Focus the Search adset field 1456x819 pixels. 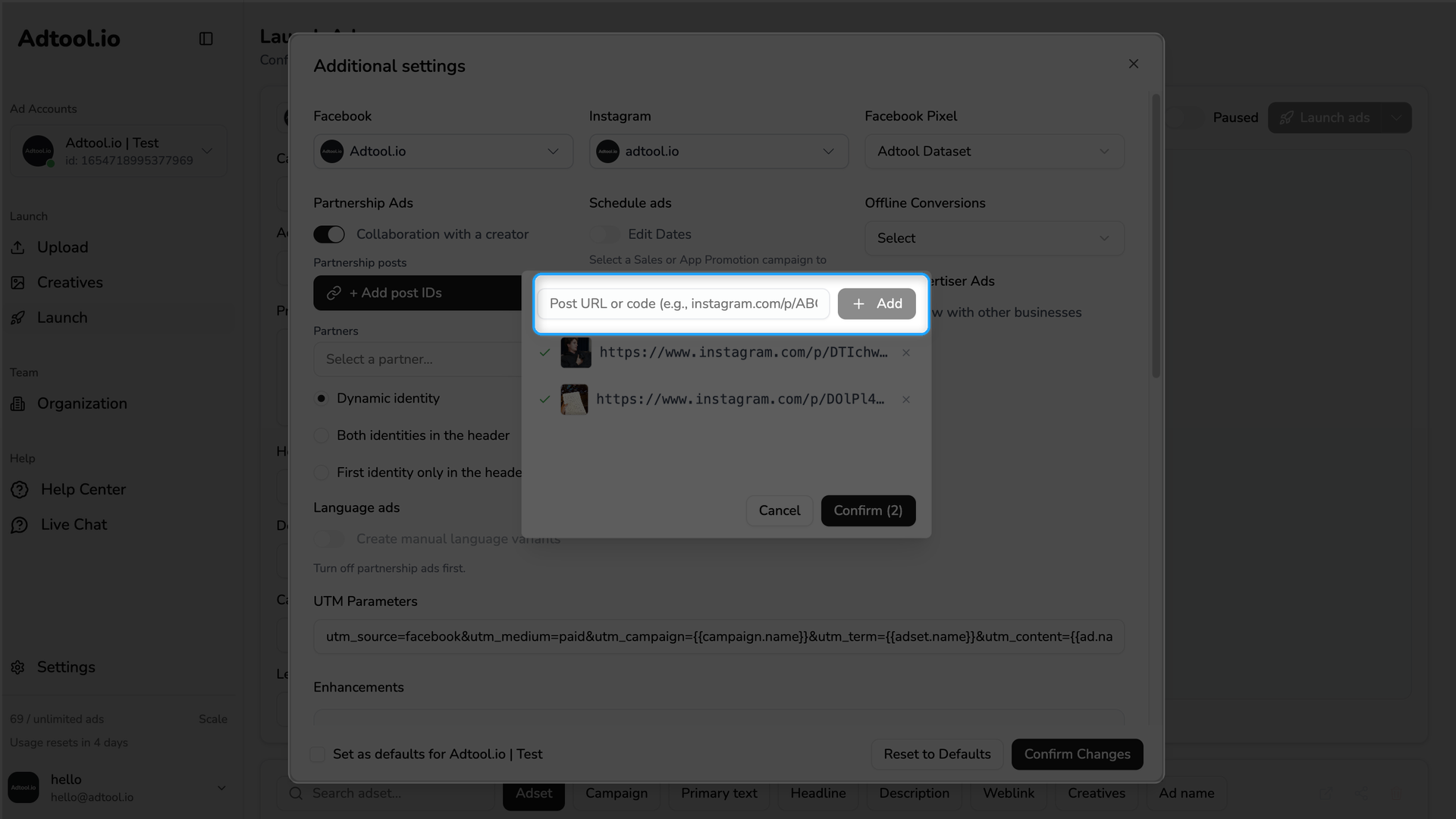coord(387,793)
